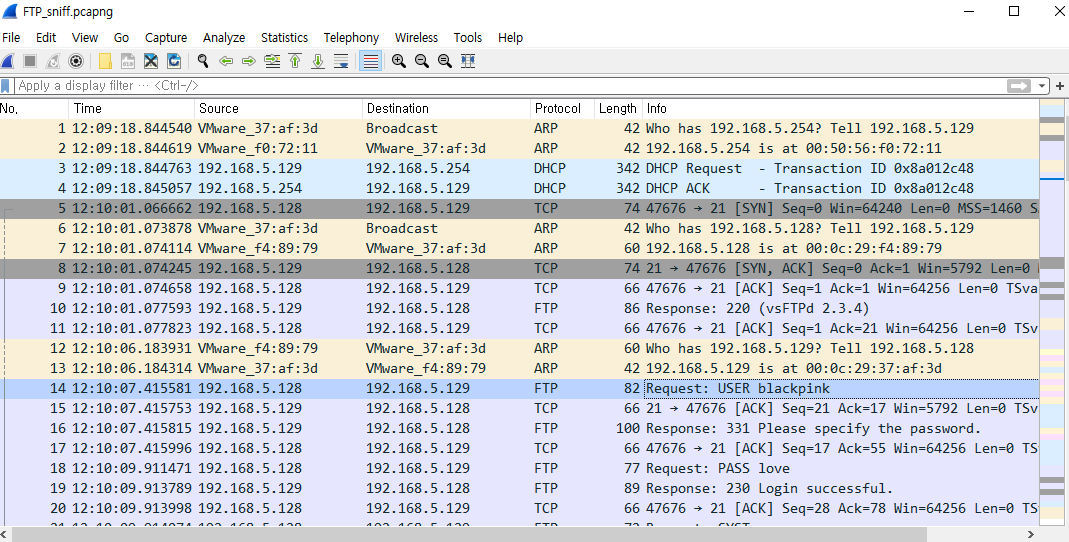Open the View menu

pos(85,37)
